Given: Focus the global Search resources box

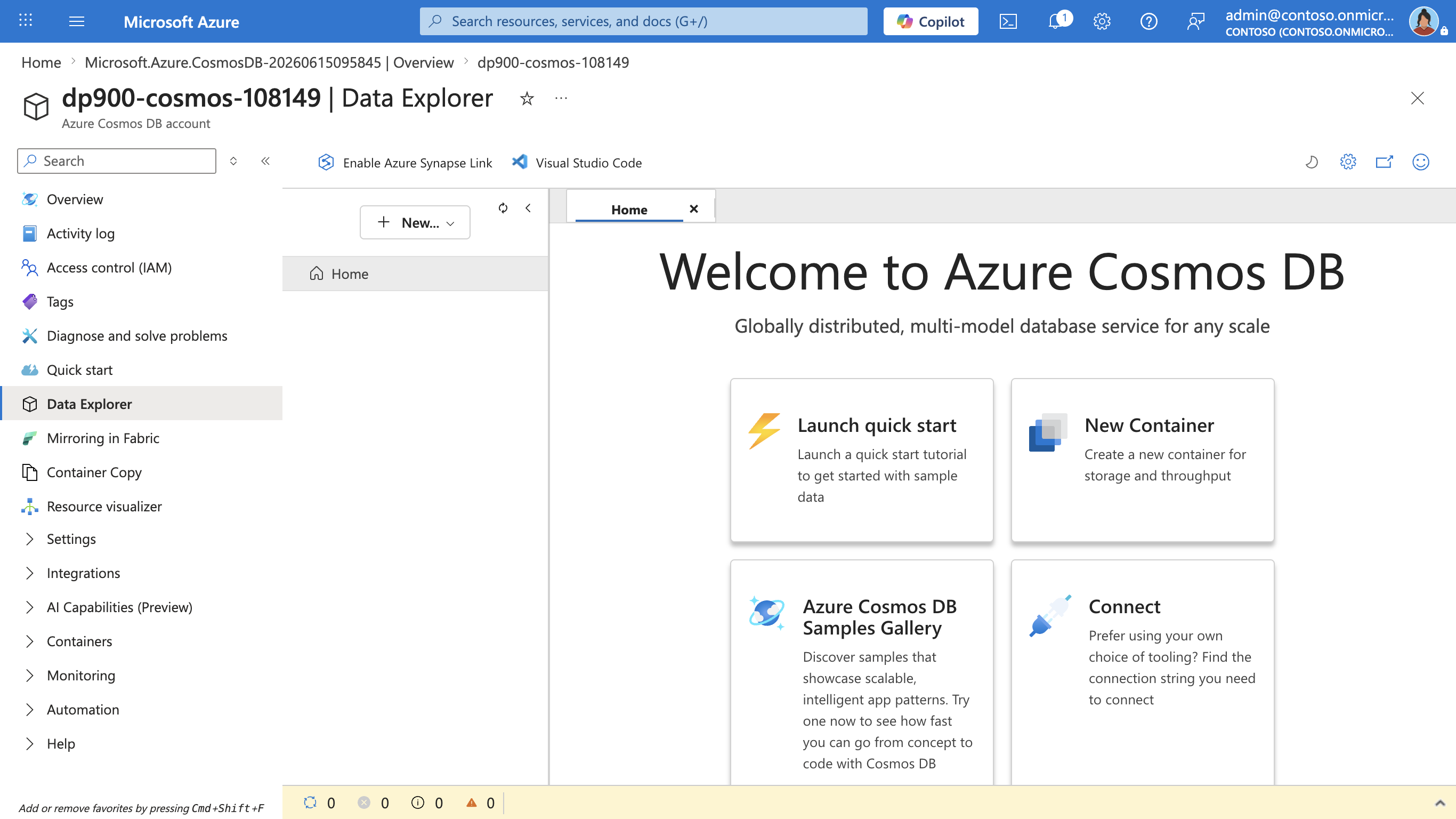Looking at the screenshot, I should 643,21.
